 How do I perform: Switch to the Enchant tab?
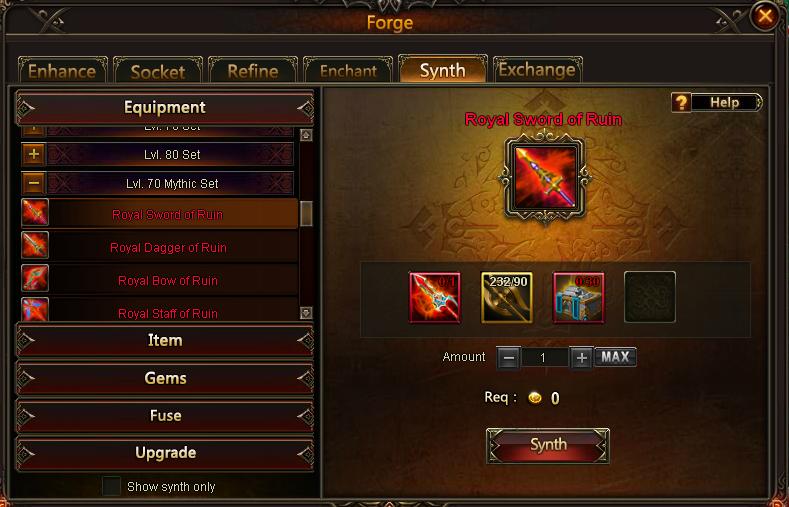point(348,69)
